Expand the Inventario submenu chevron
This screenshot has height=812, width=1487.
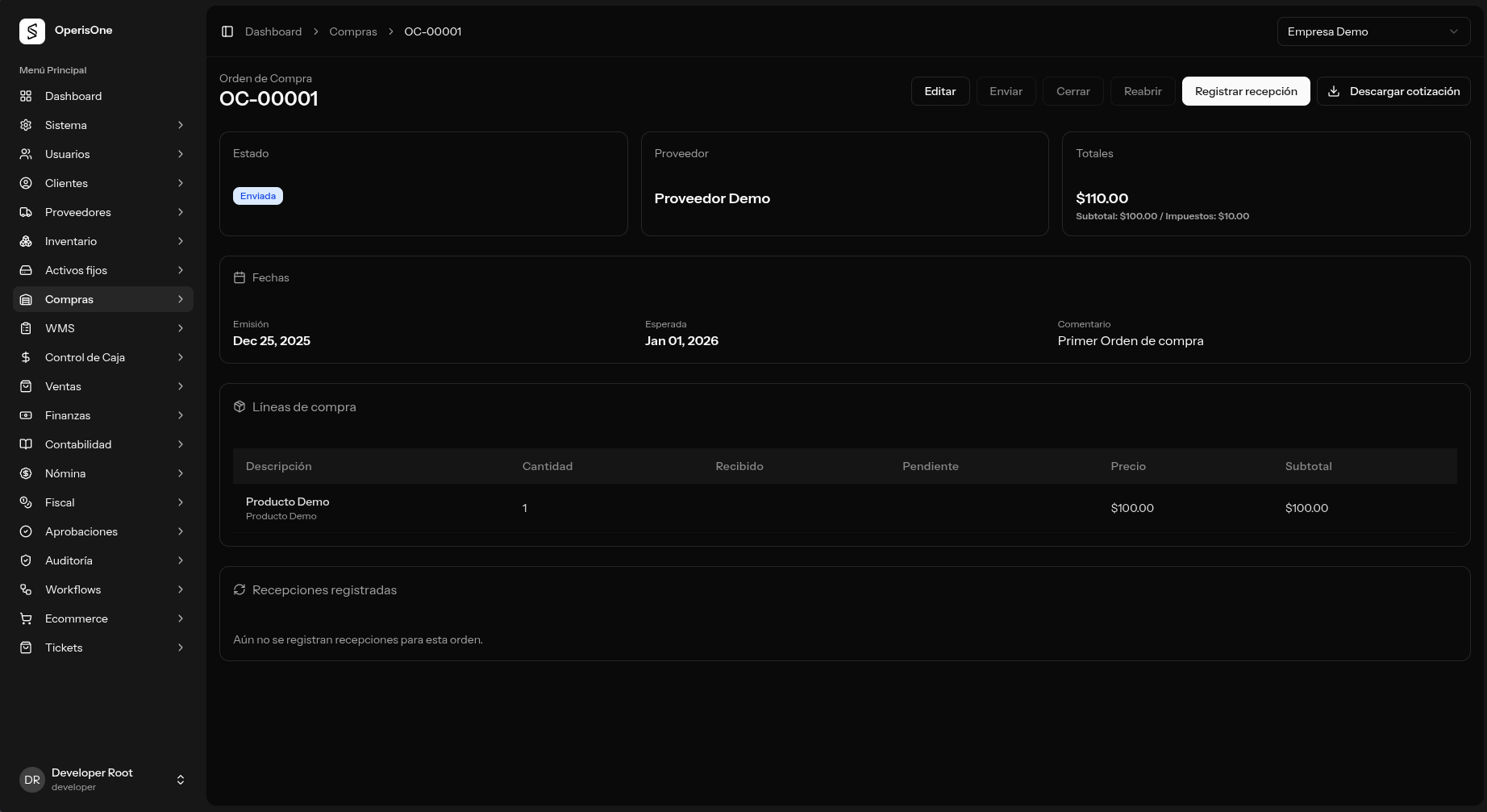(x=181, y=241)
